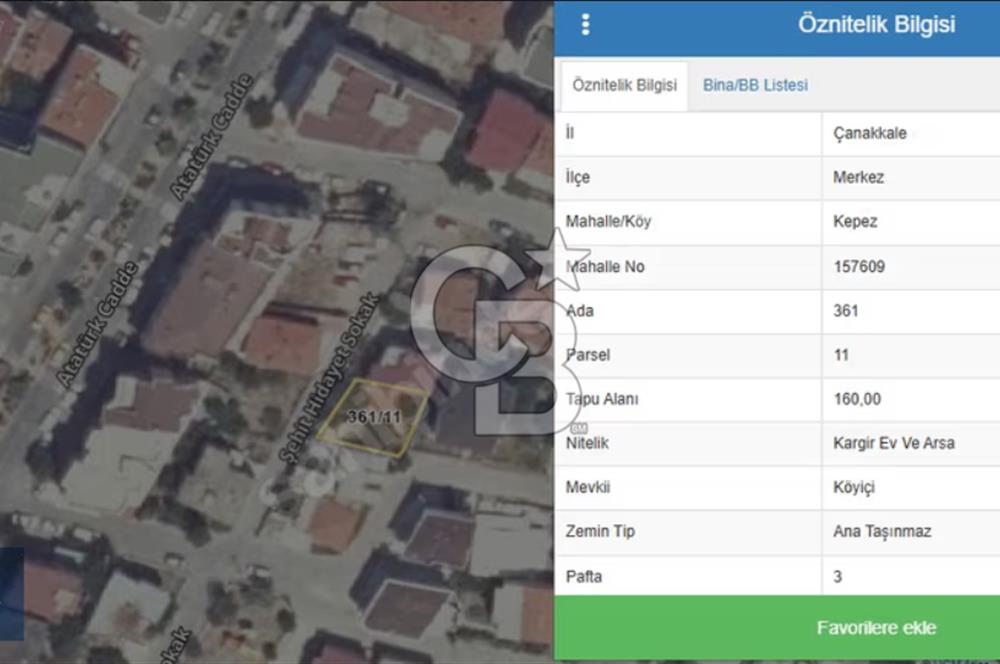Viewport: 1000px width, 664px height.
Task: Select the Köyiçi value in the Mevkii row
Action: coord(856,487)
